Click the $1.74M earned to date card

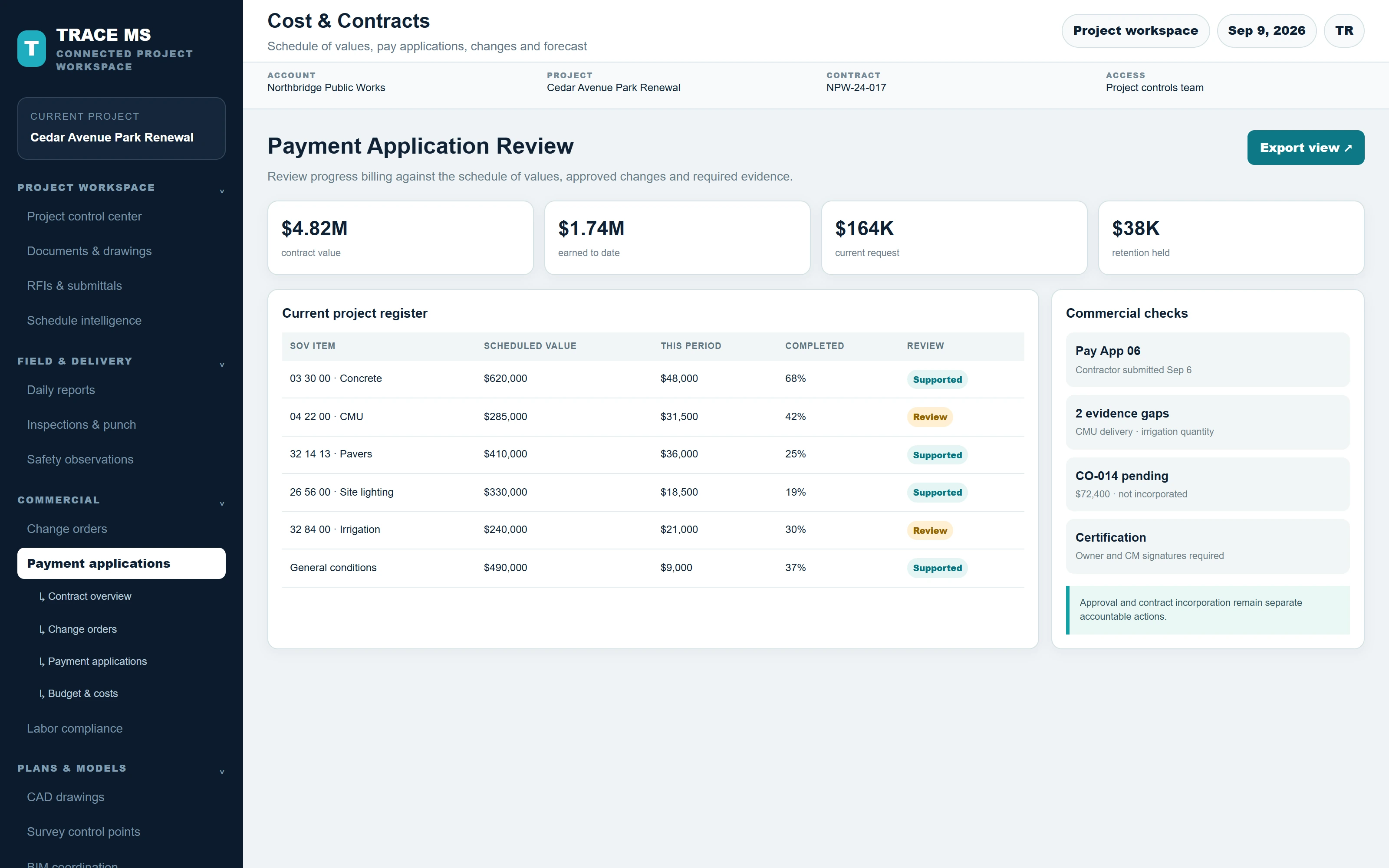click(x=677, y=238)
